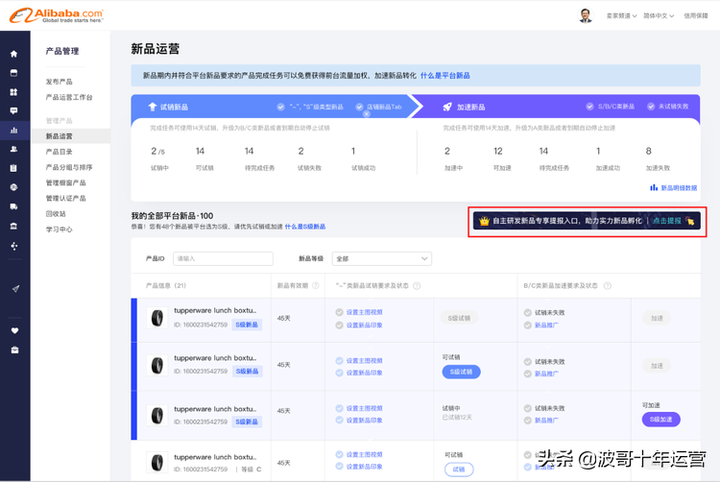Click the 什么是平台新品 link
This screenshot has height=482, width=720.
[445, 75]
